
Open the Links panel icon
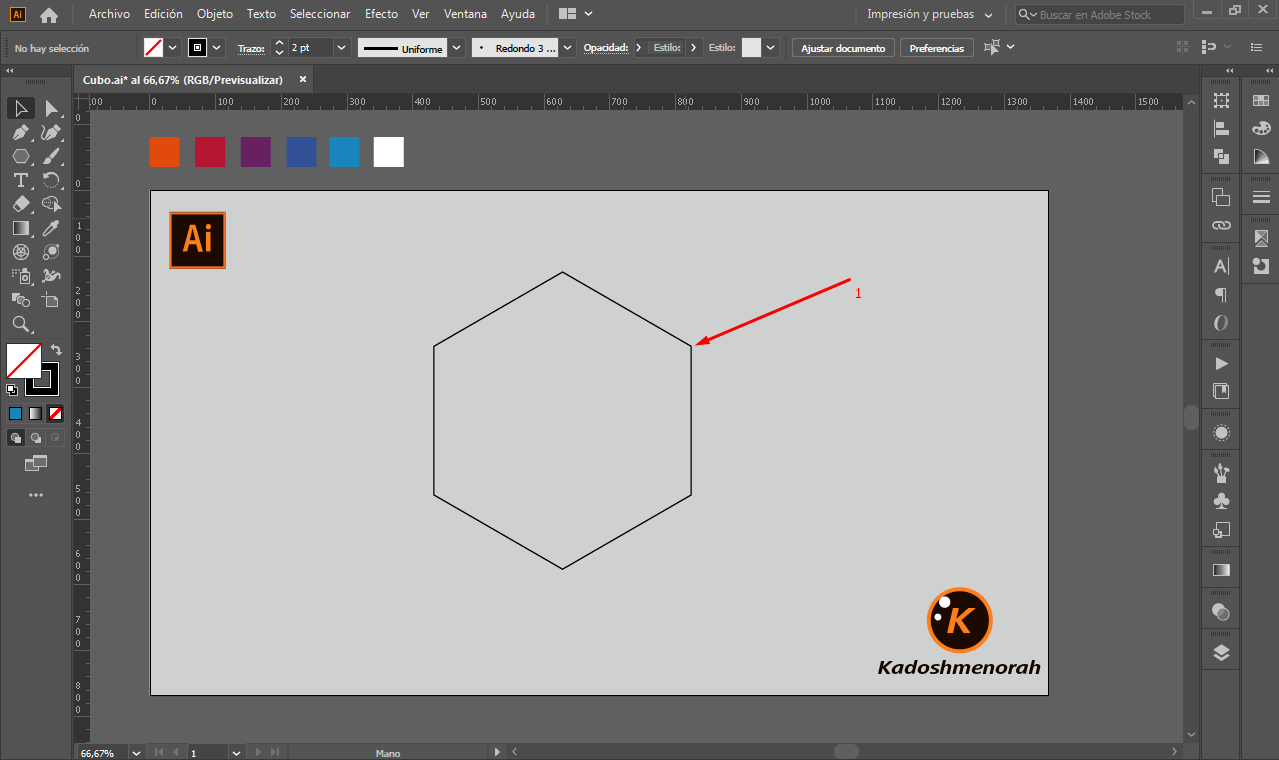coord(1221,225)
